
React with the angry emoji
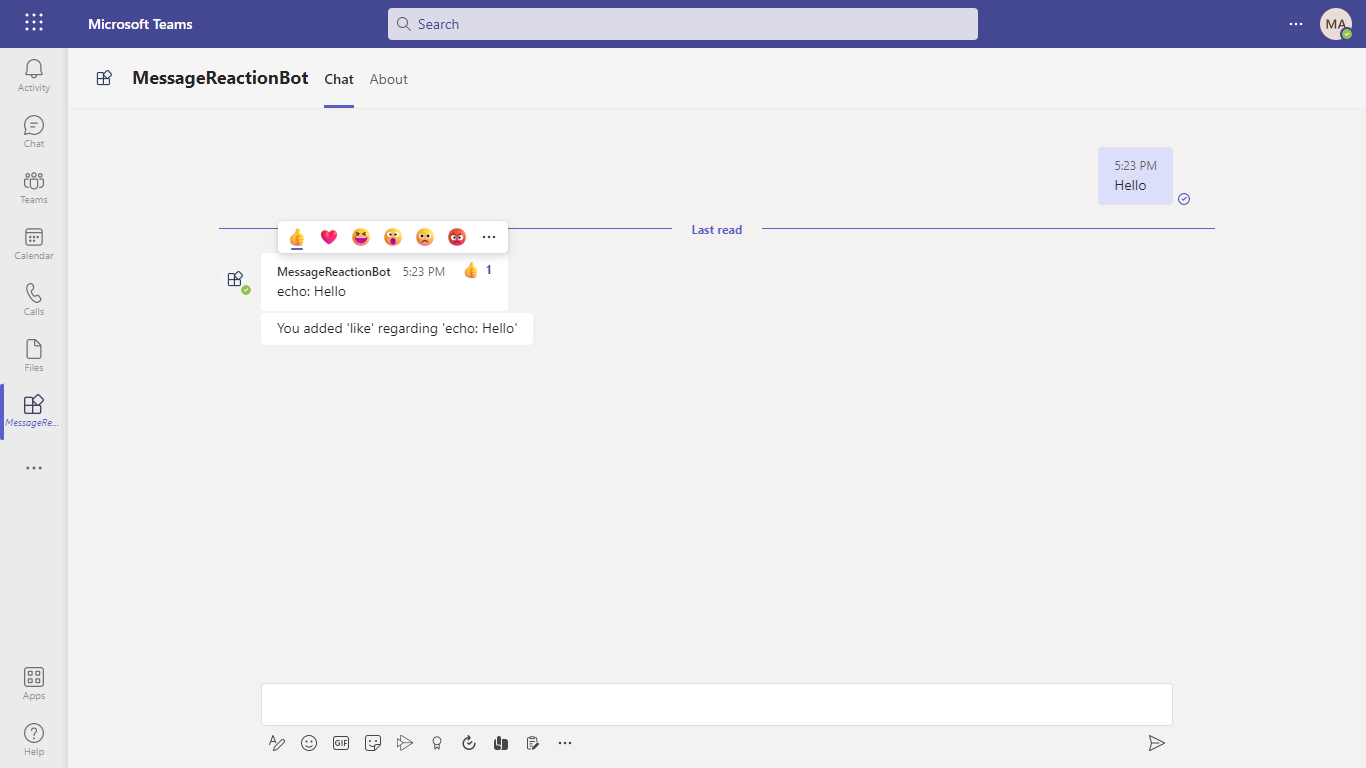click(x=457, y=237)
